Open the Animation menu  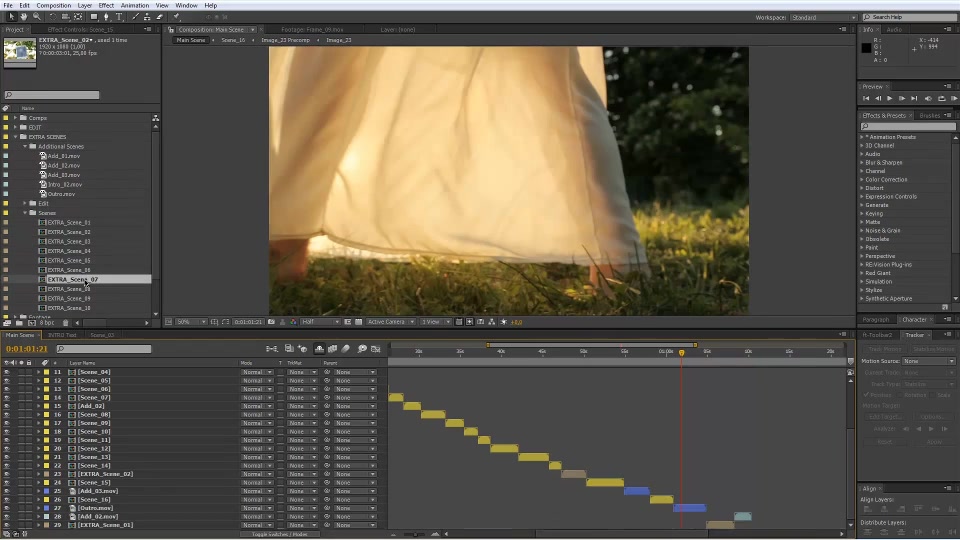pyautogui.click(x=135, y=5)
